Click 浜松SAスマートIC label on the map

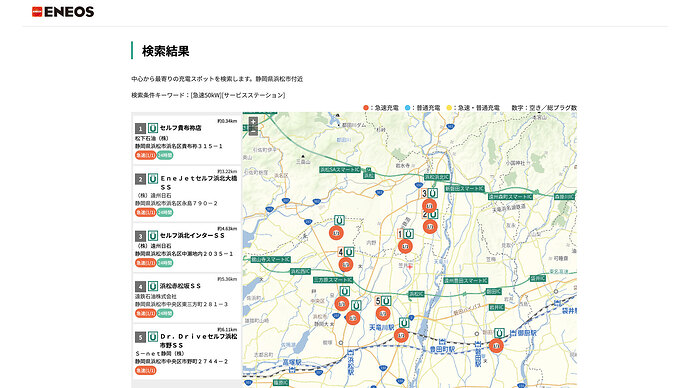coord(339,169)
